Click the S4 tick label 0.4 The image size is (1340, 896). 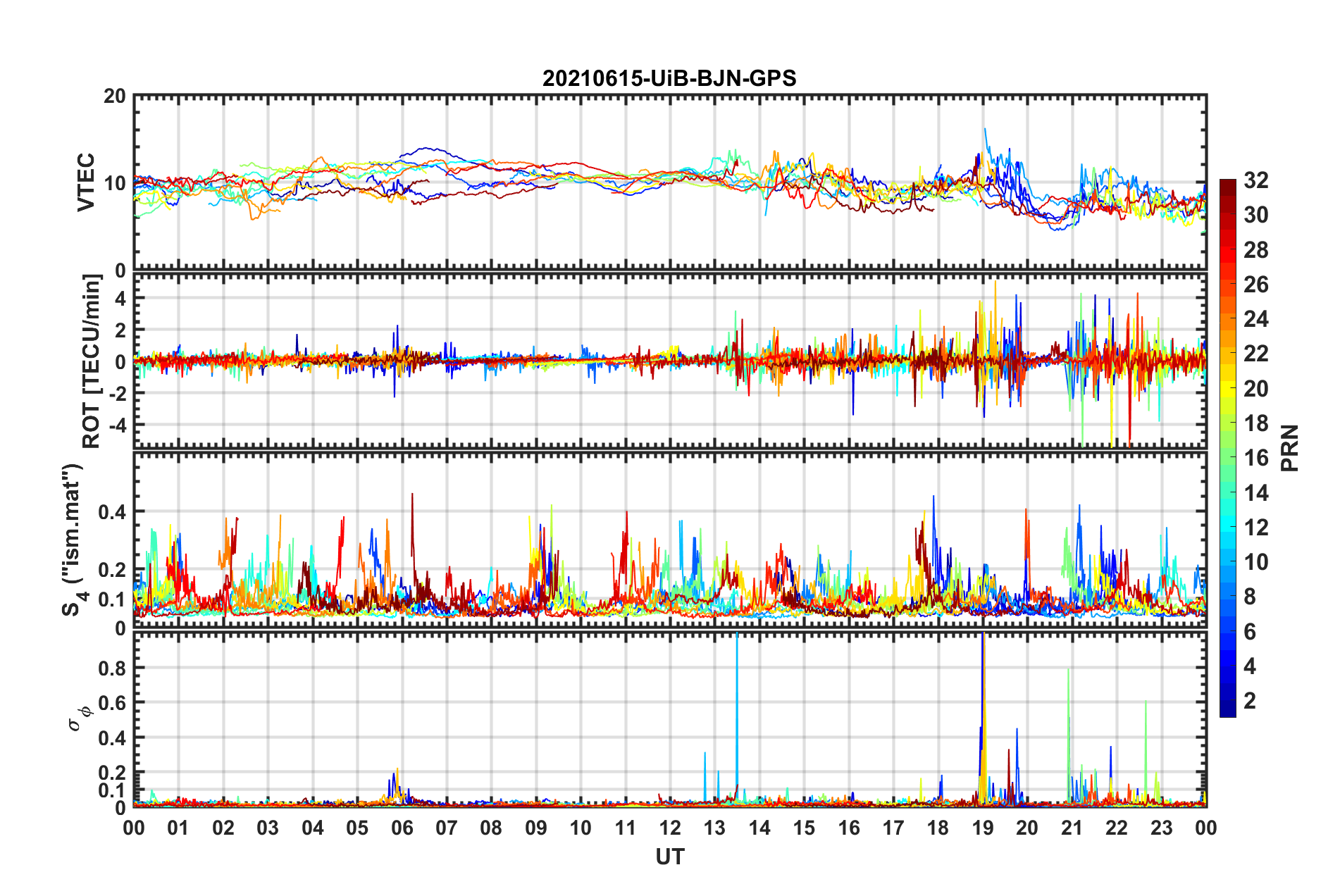(112, 512)
